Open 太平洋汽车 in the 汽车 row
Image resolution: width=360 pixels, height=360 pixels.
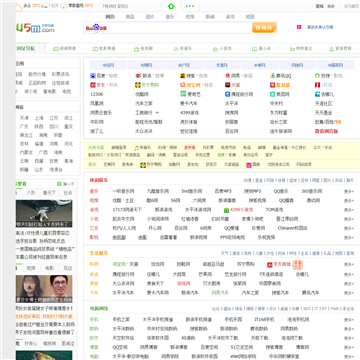tap(123, 293)
